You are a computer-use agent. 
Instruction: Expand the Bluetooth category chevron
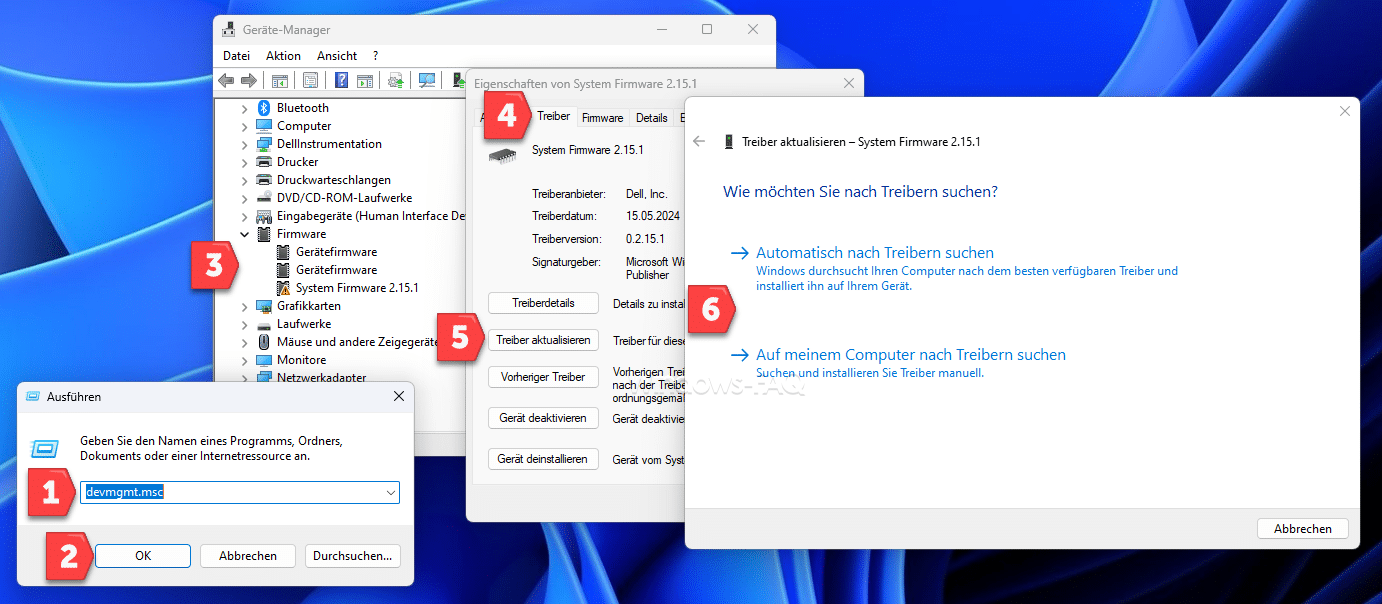245,108
